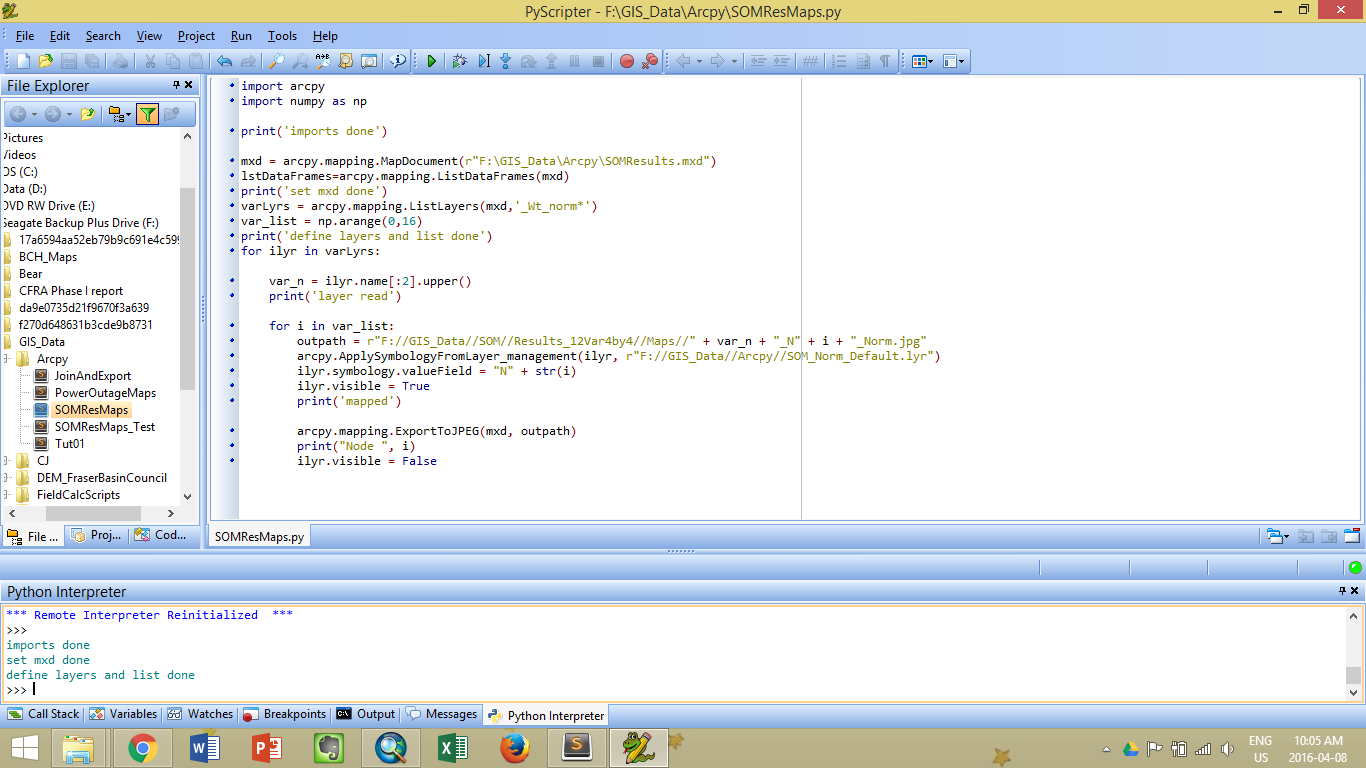Open the View menu
This screenshot has width=1366, height=768.
click(149, 35)
